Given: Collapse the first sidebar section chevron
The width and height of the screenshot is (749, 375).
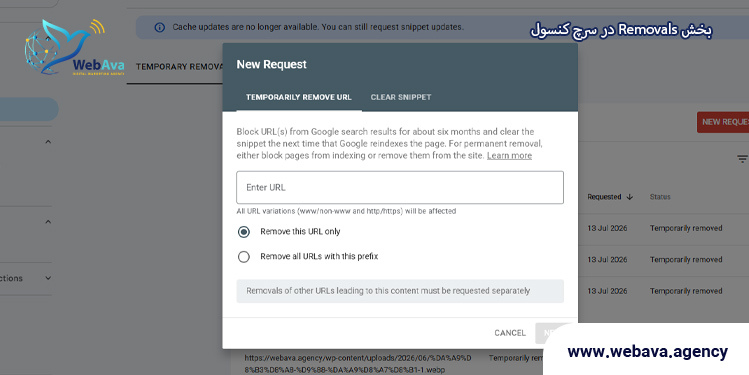Looking at the screenshot, I should pos(48,142).
